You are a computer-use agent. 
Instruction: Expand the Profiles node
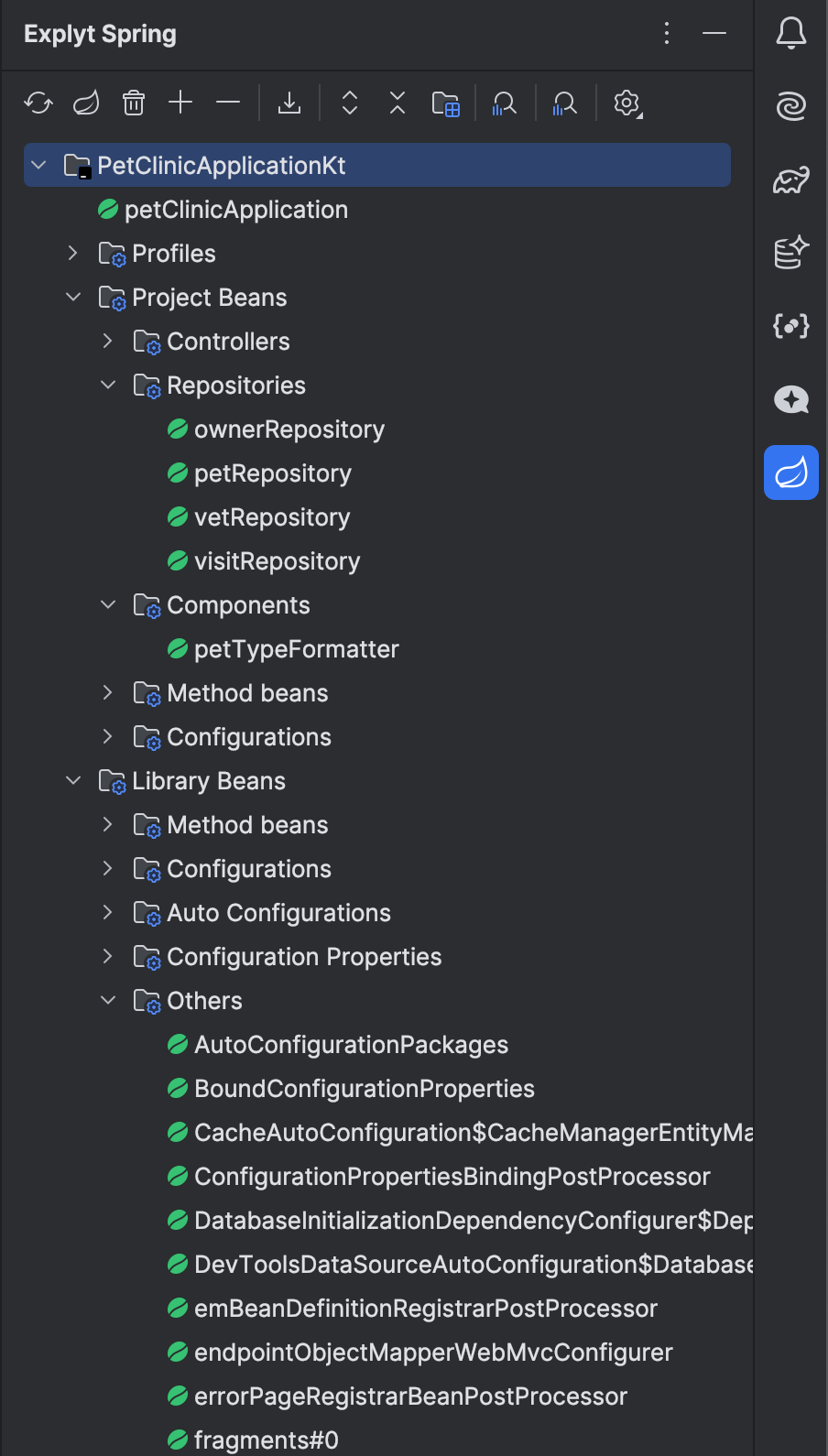[x=73, y=253]
